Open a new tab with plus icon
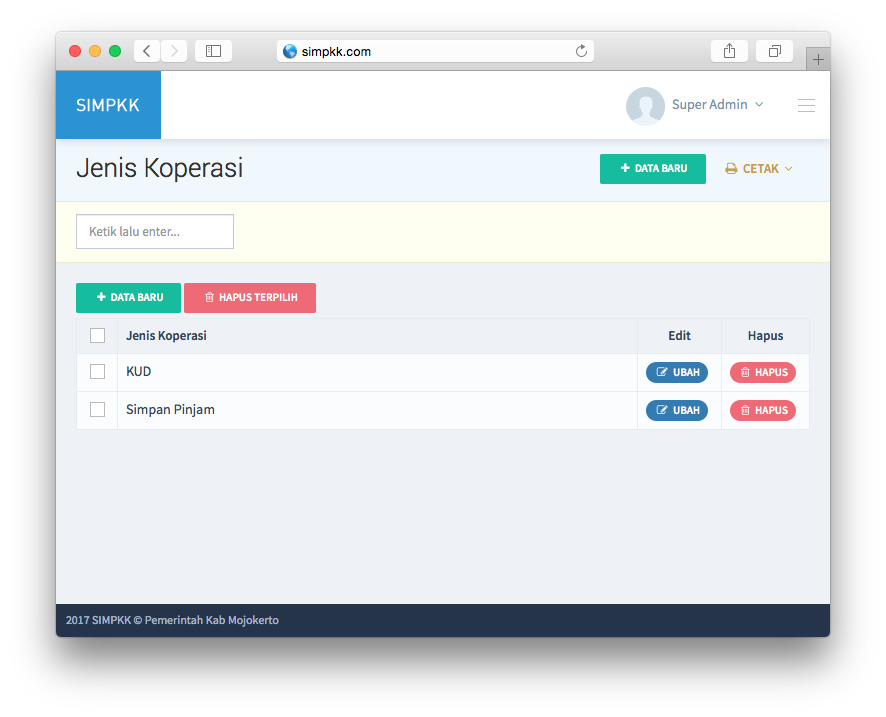Image resolution: width=886 pixels, height=717 pixels. click(817, 60)
